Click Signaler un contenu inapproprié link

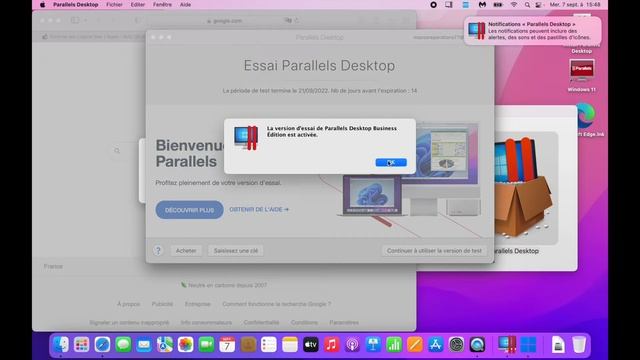coord(129,322)
